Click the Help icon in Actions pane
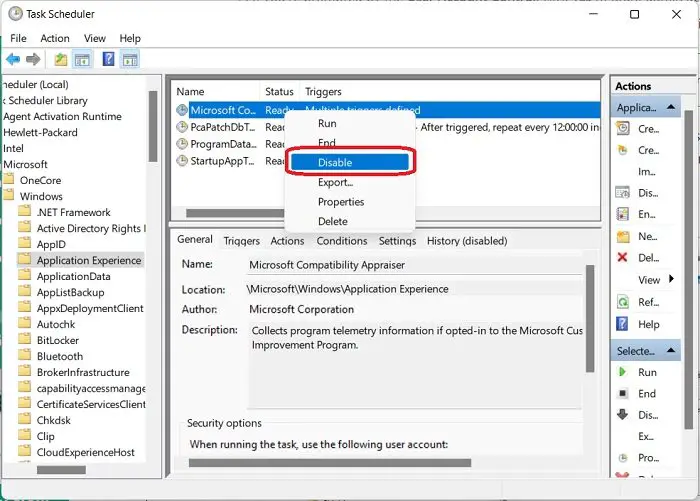 click(622, 324)
